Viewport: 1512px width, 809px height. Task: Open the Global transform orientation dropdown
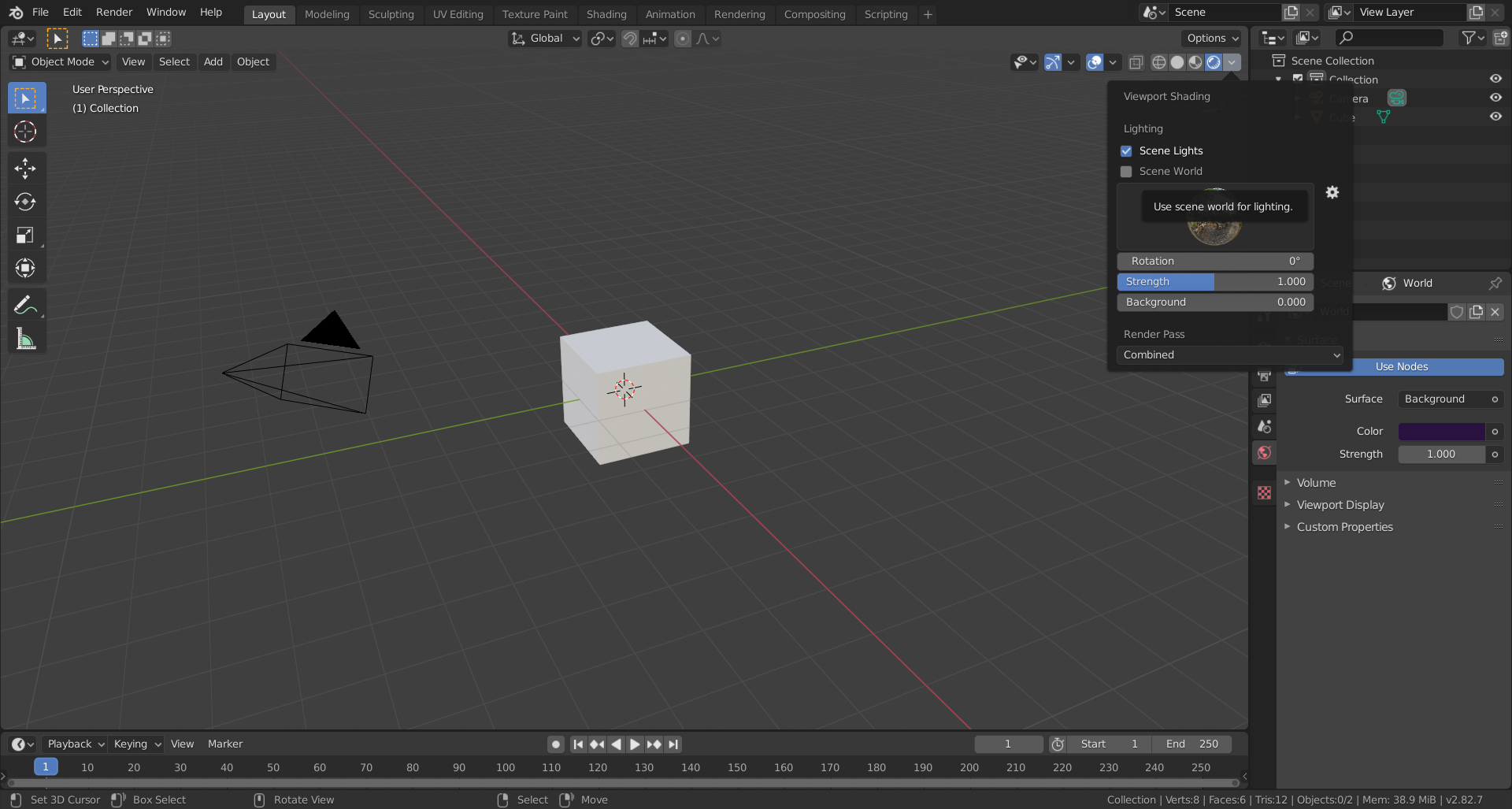point(545,39)
